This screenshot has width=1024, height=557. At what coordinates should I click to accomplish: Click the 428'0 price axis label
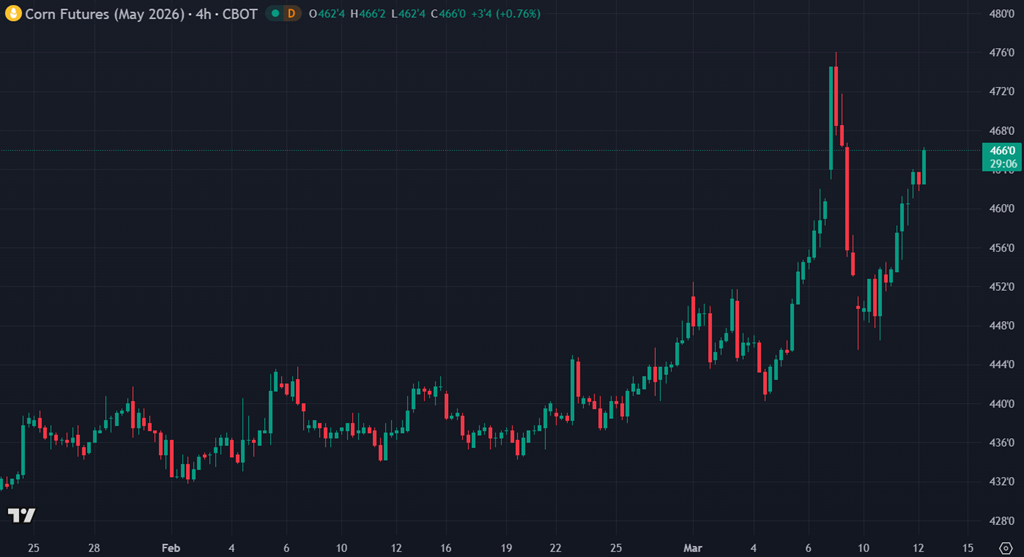[x=1002, y=521]
